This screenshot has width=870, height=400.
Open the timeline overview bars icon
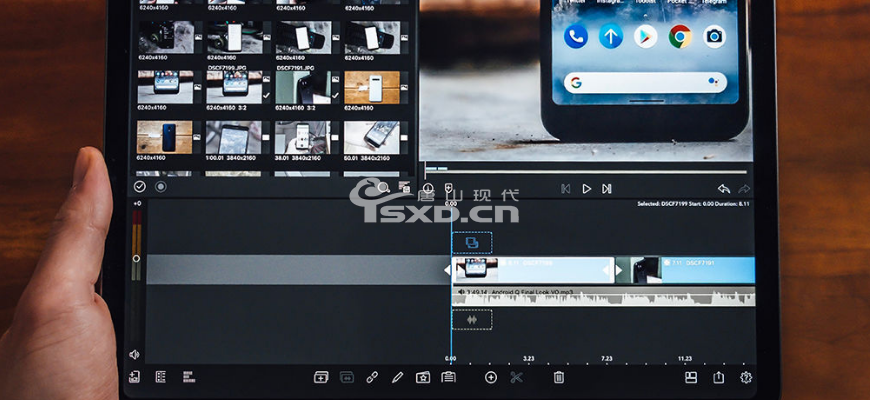pyautogui.click(x=189, y=377)
